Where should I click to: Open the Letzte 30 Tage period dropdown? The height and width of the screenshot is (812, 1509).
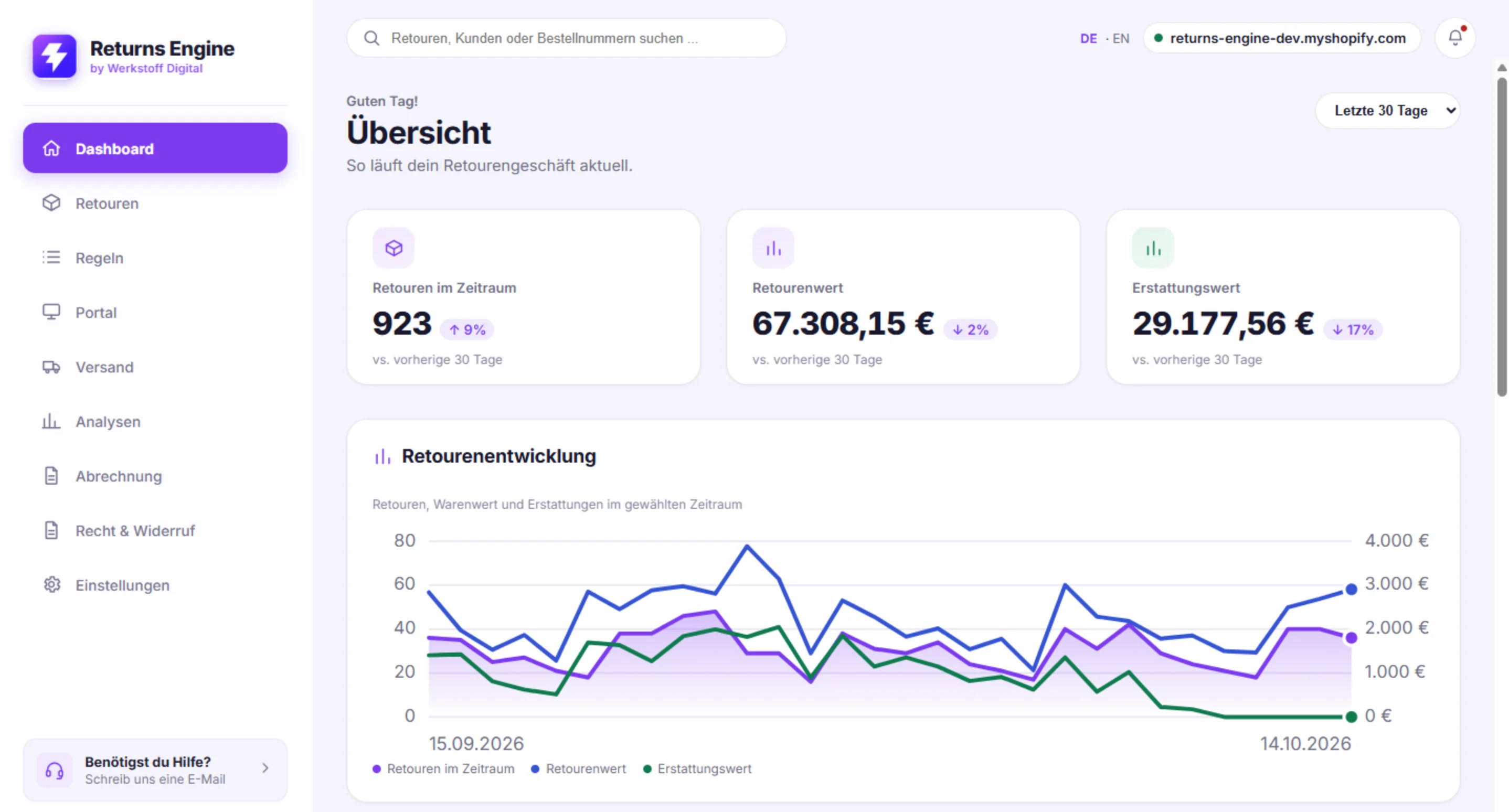tap(1387, 111)
